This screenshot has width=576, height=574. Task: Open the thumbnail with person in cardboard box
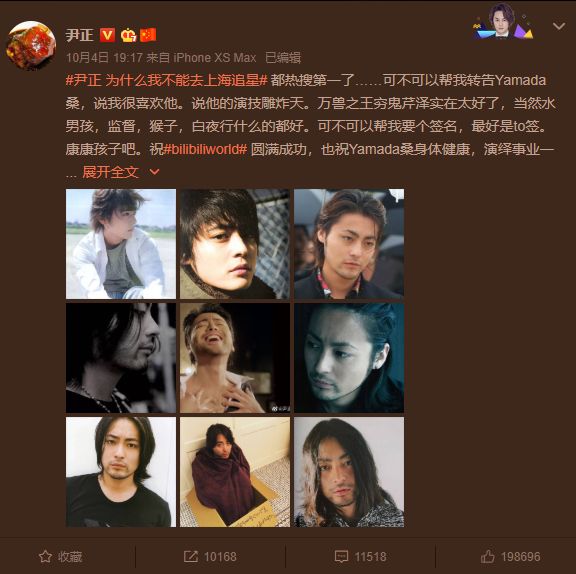(235, 472)
